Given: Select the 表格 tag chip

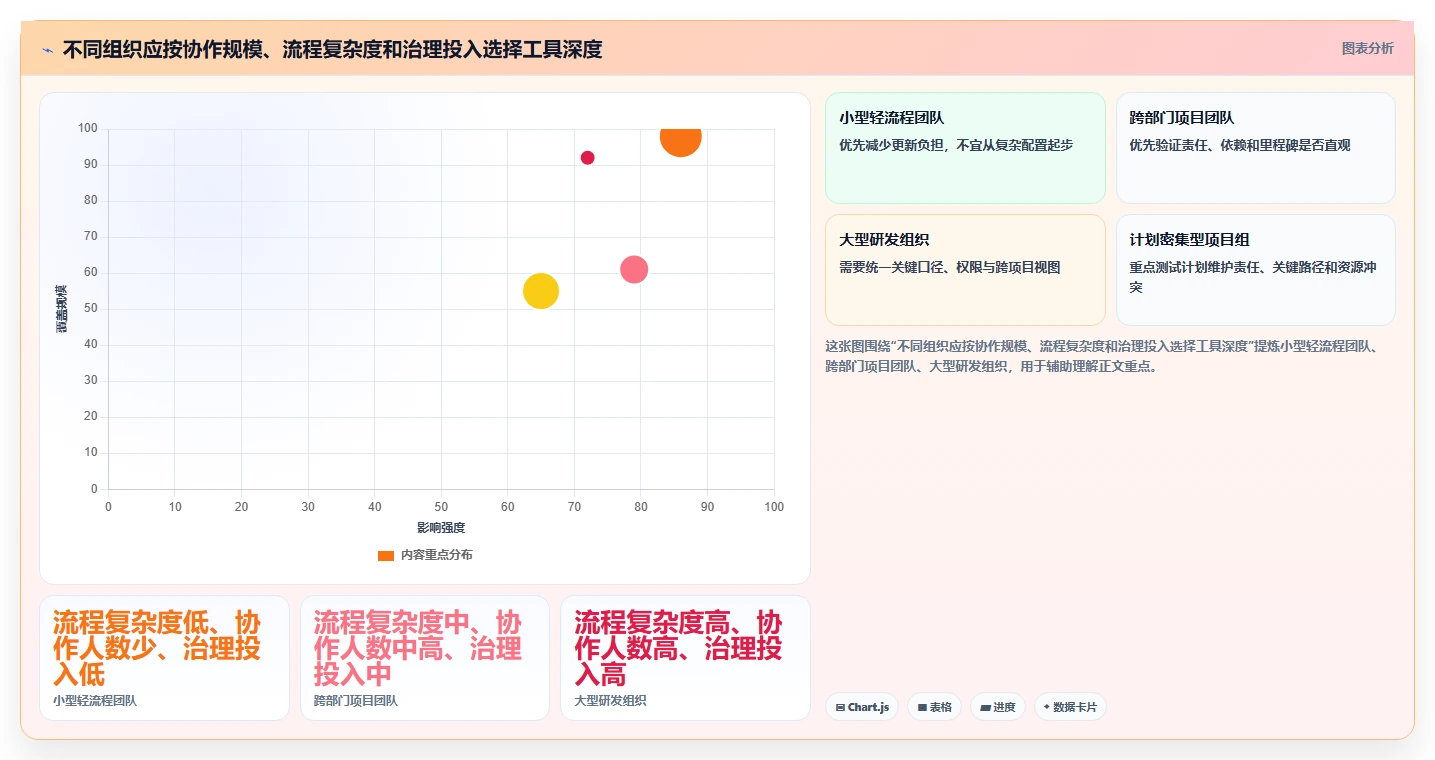Looking at the screenshot, I should (934, 707).
